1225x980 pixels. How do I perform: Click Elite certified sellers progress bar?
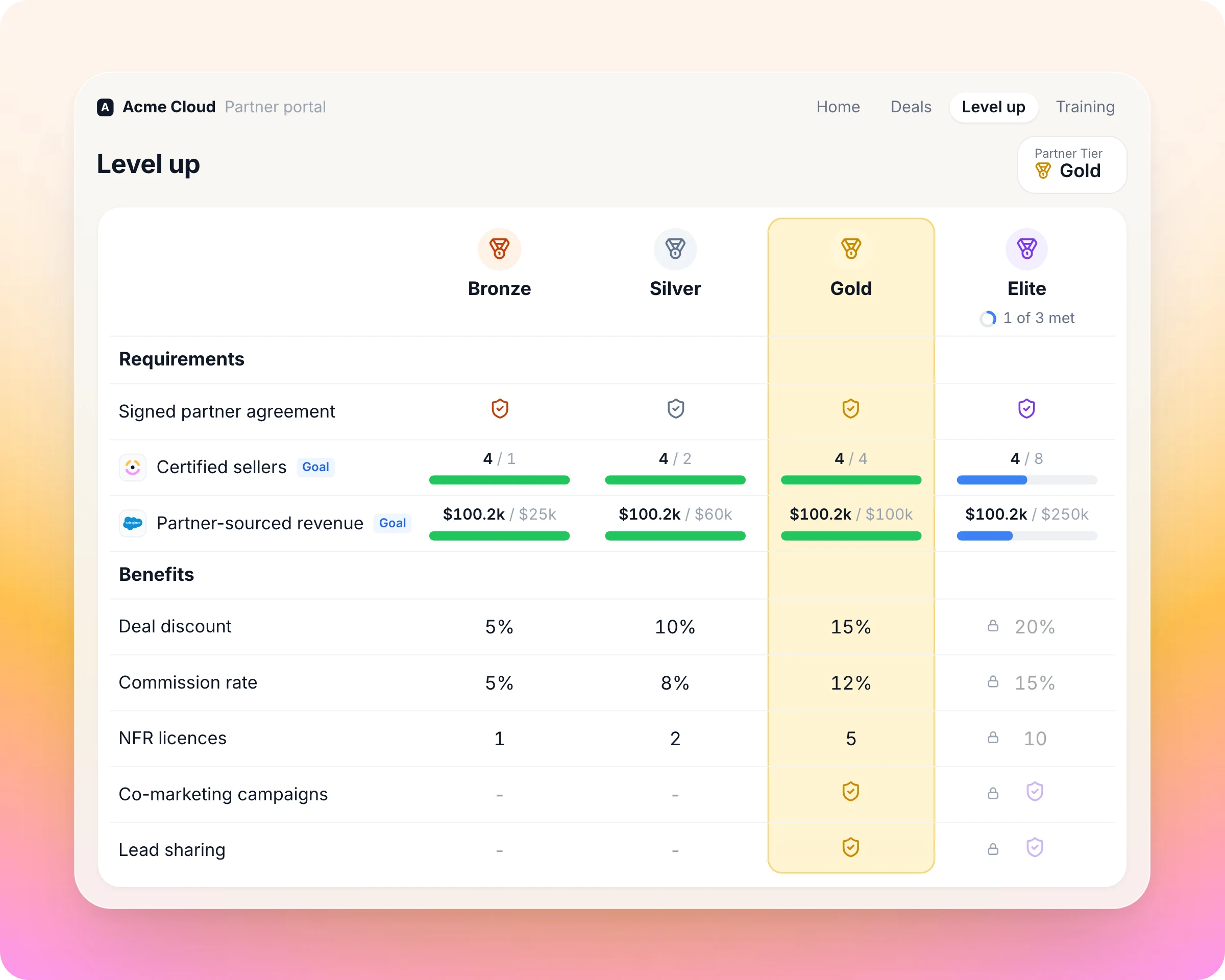[x=1027, y=480]
